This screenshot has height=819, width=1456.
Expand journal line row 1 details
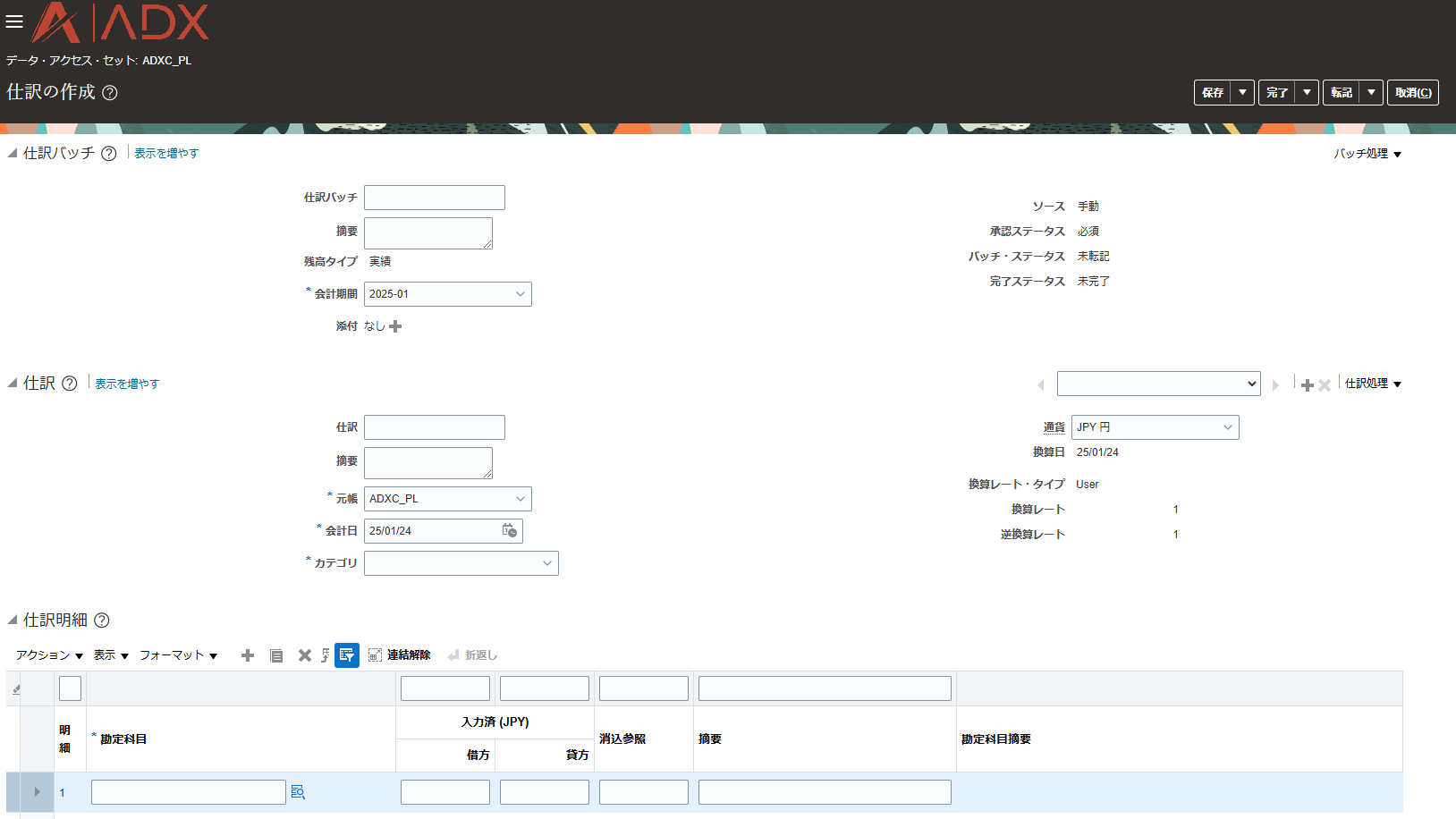tap(37, 792)
